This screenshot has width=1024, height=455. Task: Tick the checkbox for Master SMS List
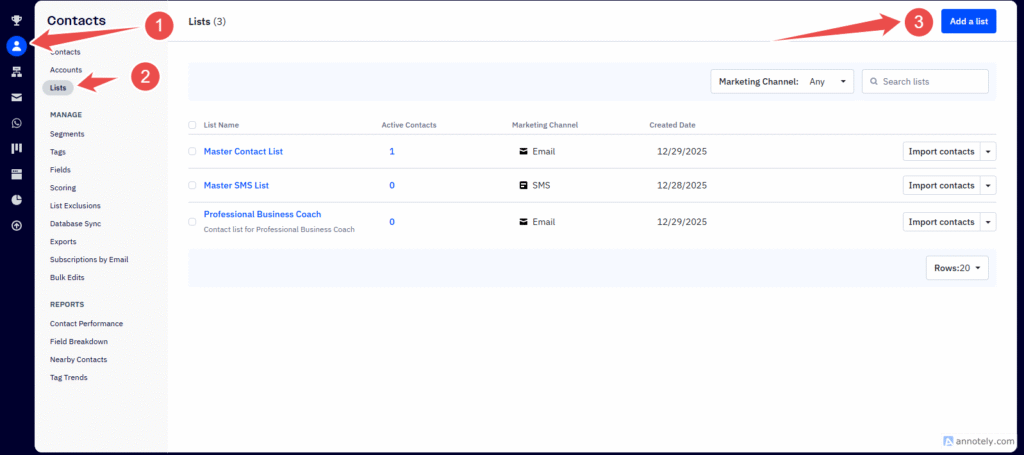[x=193, y=186]
